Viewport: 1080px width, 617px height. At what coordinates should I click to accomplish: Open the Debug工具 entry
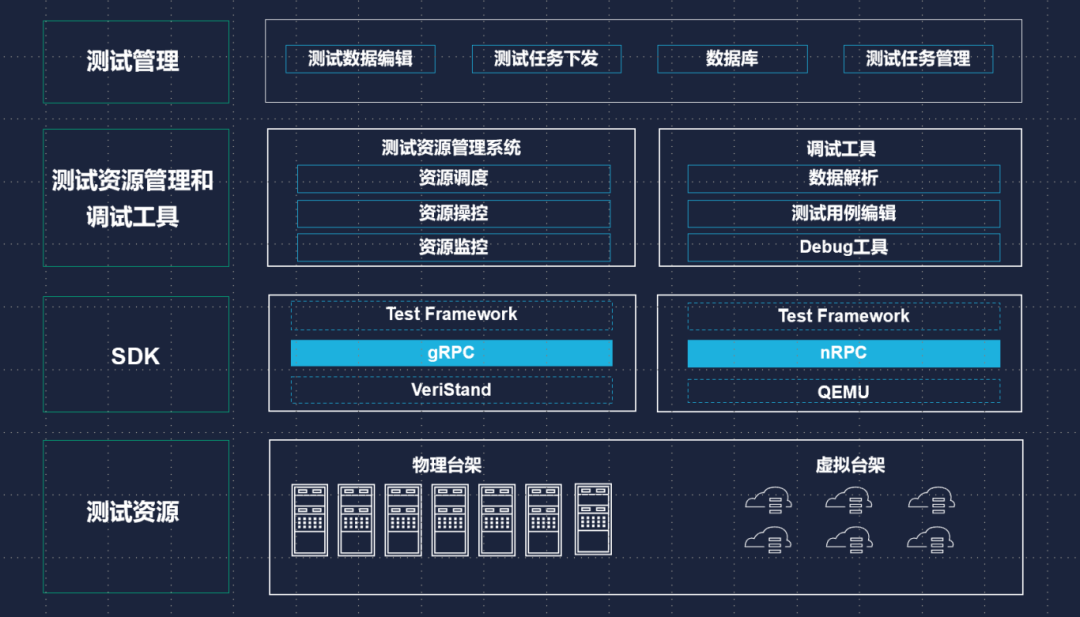tap(843, 247)
